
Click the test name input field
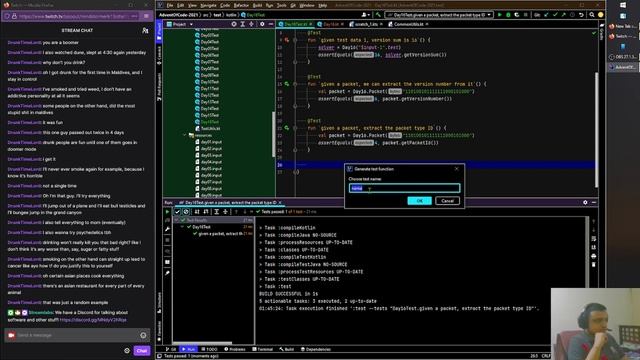(x=404, y=188)
